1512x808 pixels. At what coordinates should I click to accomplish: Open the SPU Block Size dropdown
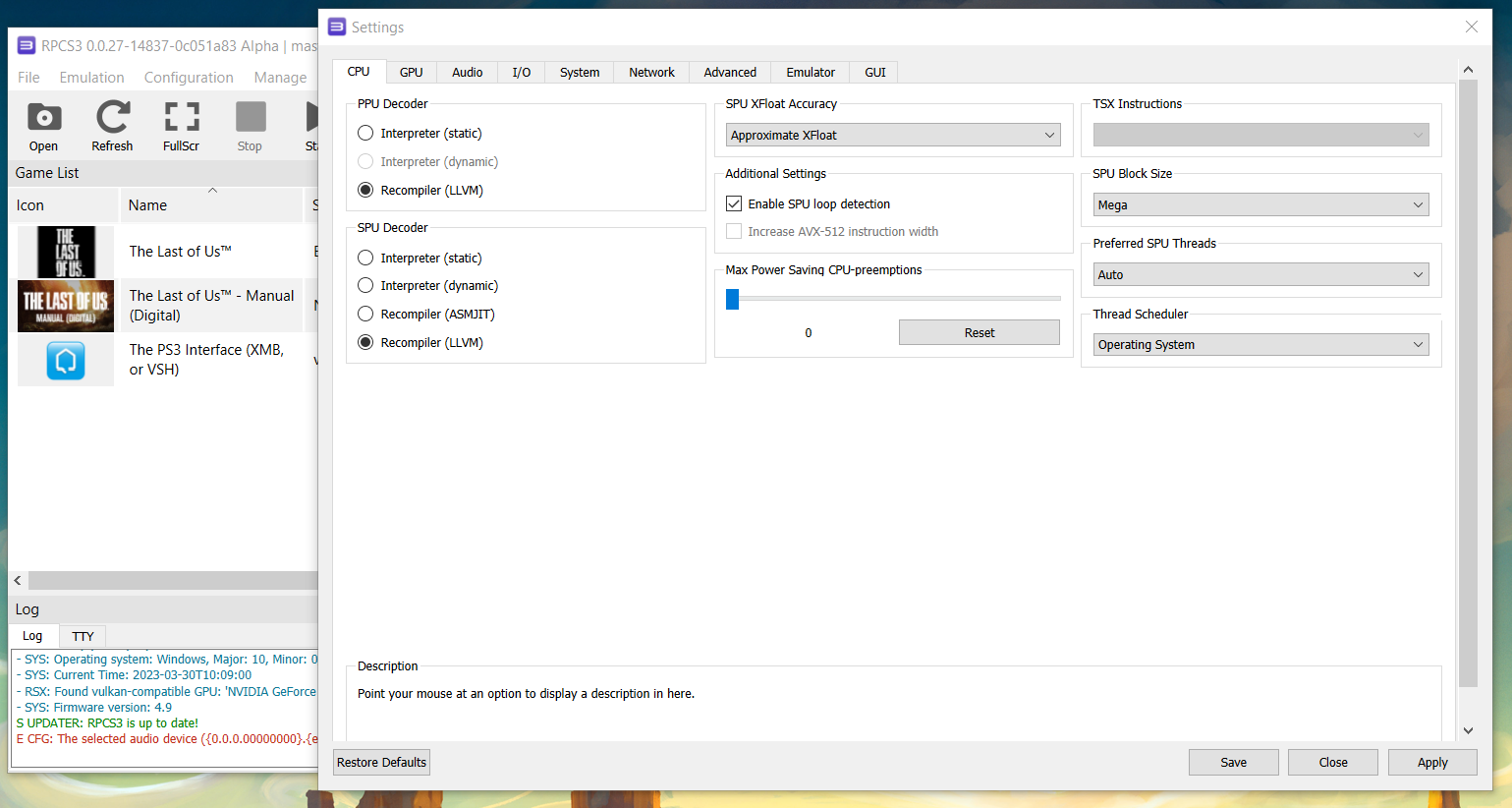1260,204
